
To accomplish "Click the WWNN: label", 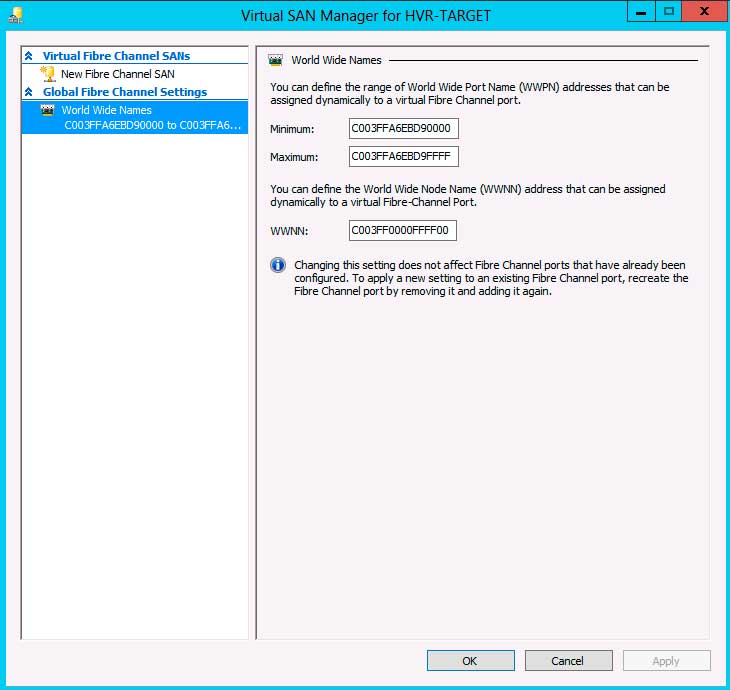I will click(289, 231).
